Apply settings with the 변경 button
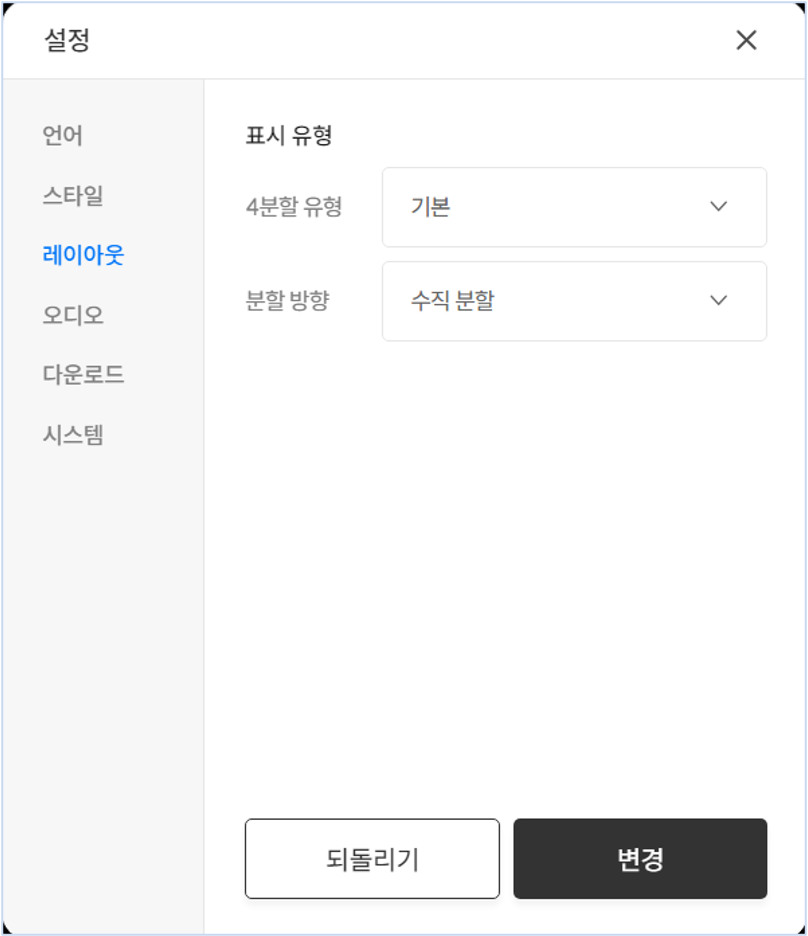Screen dimensions: 808x936 pyautogui.click(x=640, y=859)
